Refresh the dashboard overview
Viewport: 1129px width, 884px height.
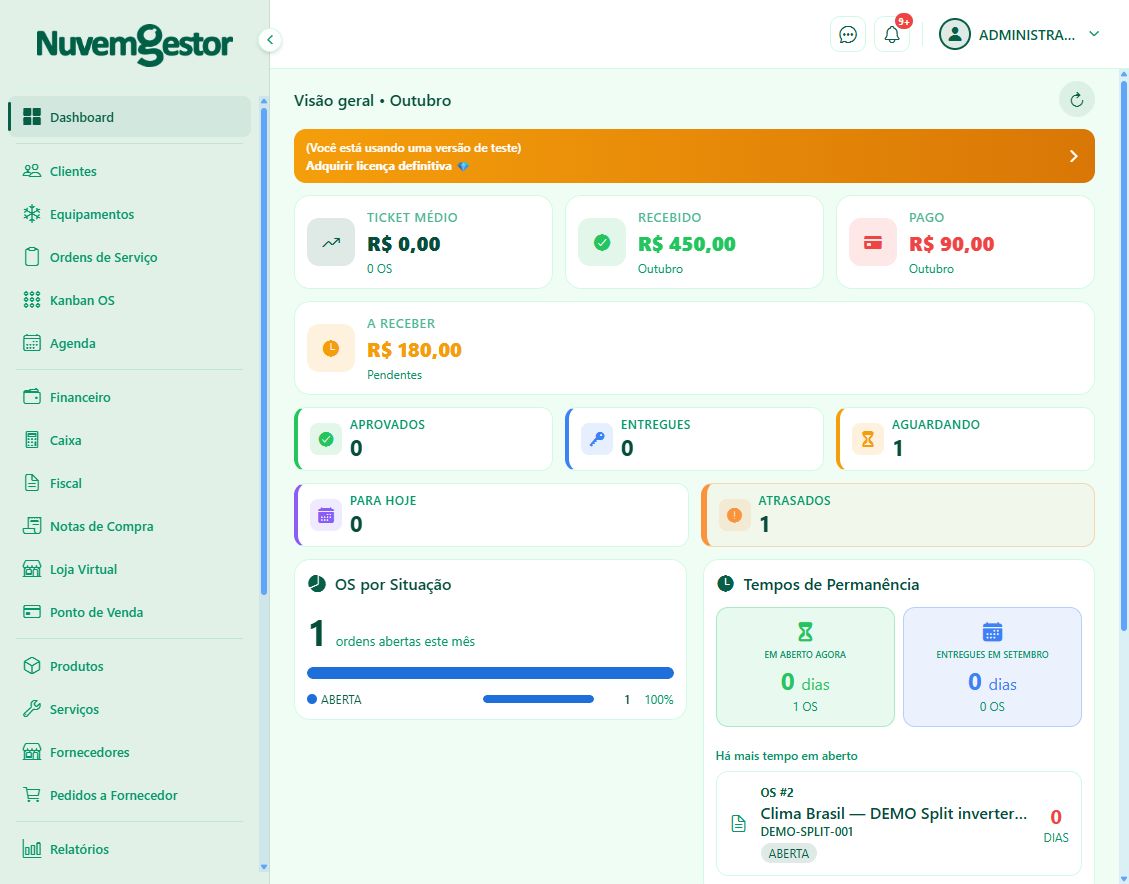[x=1076, y=100]
